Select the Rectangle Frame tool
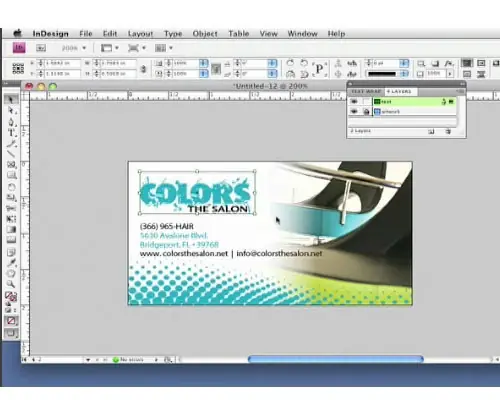Screen dimensions: 500x400 (11, 164)
